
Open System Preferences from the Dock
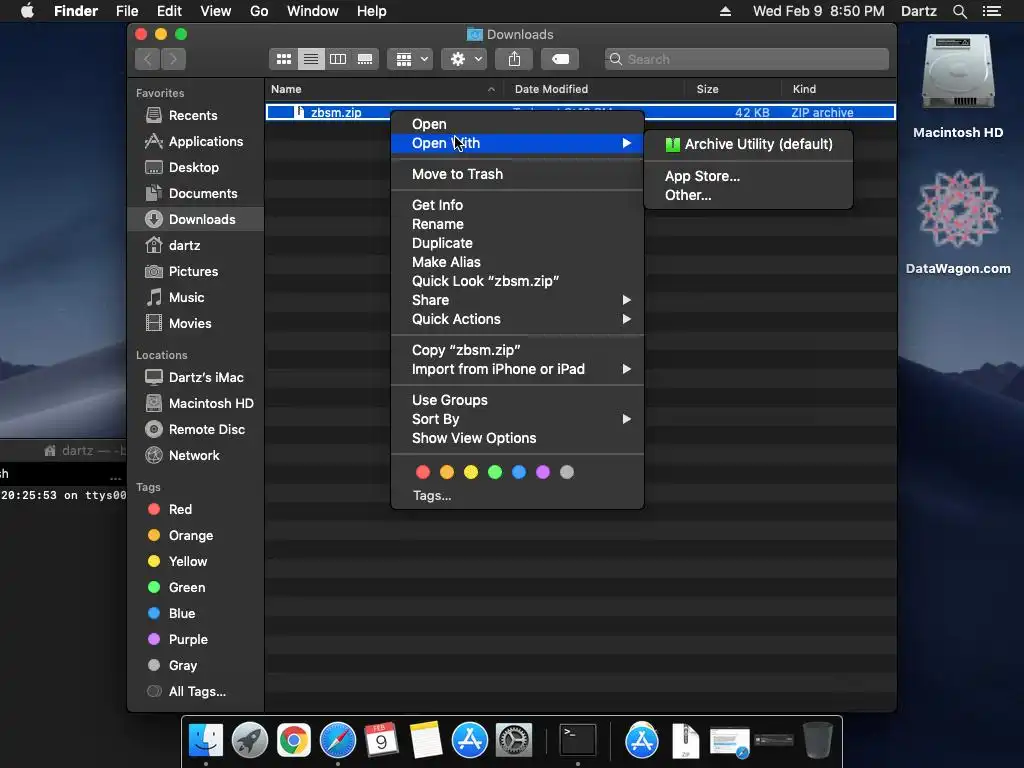(x=514, y=741)
